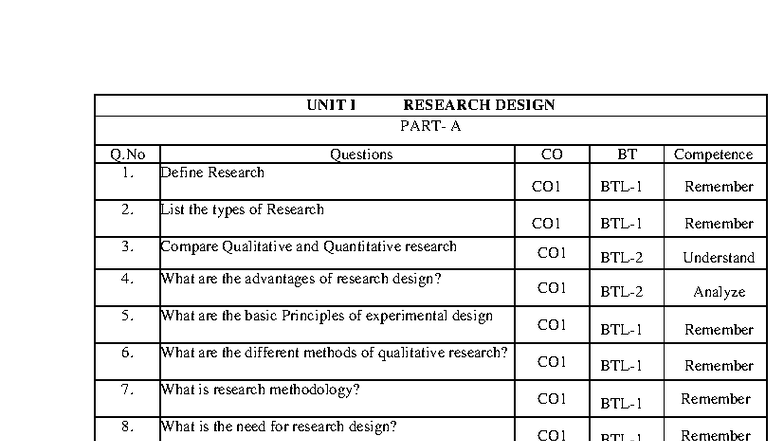This screenshot has width=784, height=441.
Task: Click the Q.No column header
Action: 128,154
